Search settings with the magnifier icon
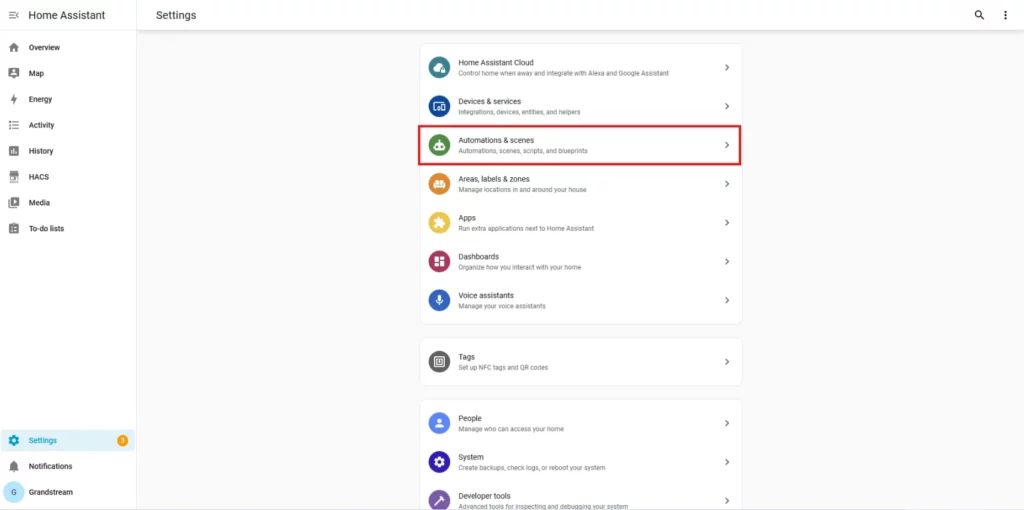 (979, 15)
